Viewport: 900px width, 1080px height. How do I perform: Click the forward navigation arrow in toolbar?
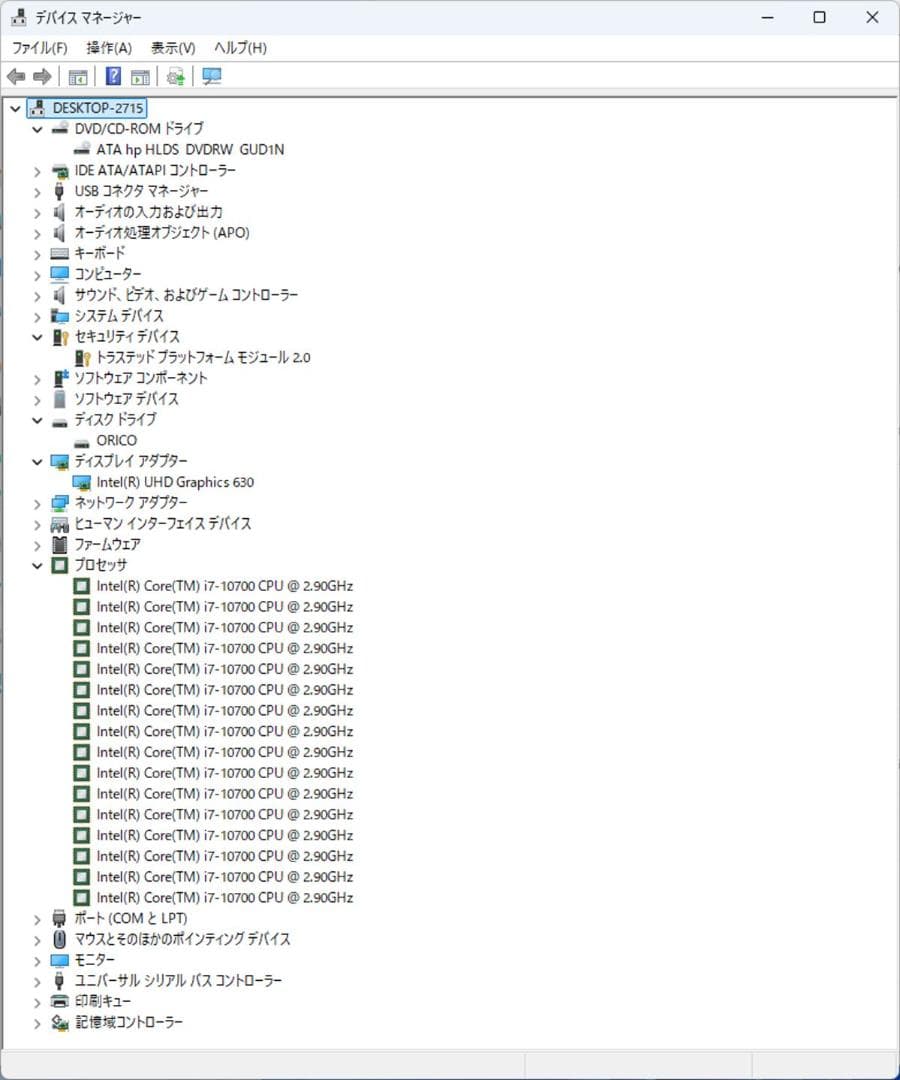[x=42, y=76]
